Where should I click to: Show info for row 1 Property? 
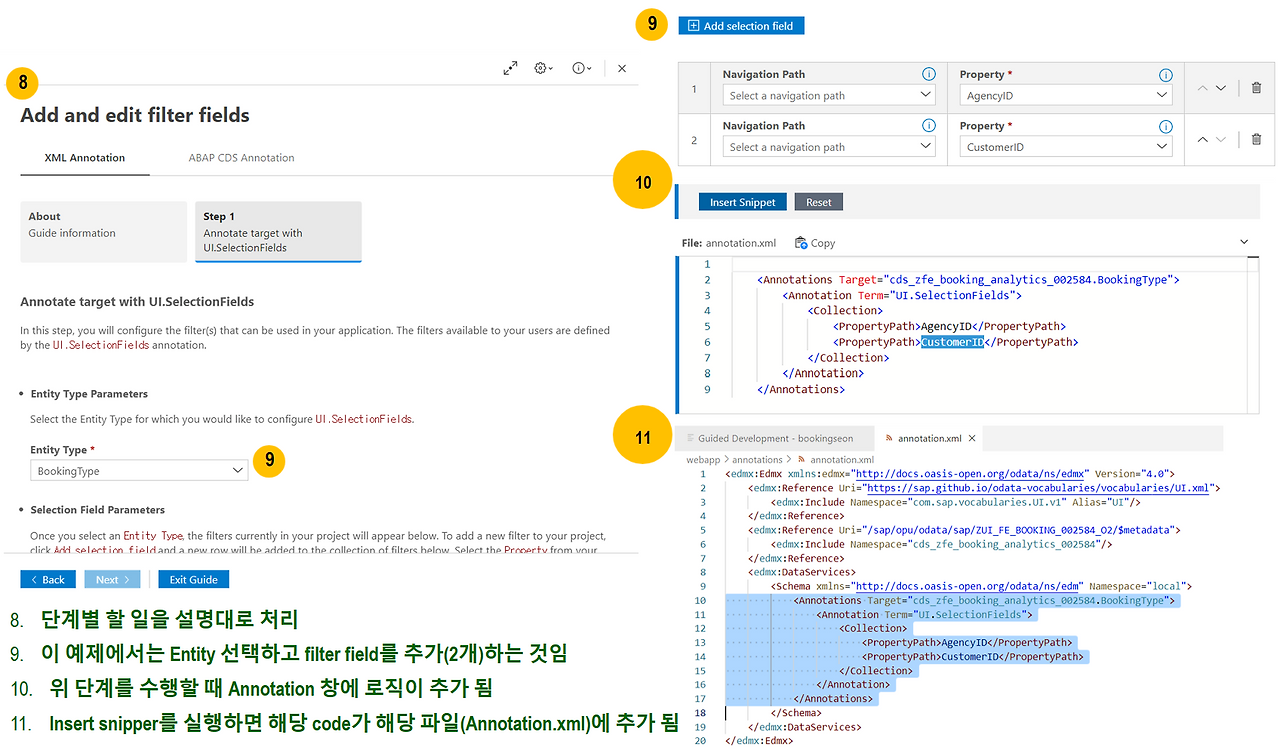pos(1165,74)
